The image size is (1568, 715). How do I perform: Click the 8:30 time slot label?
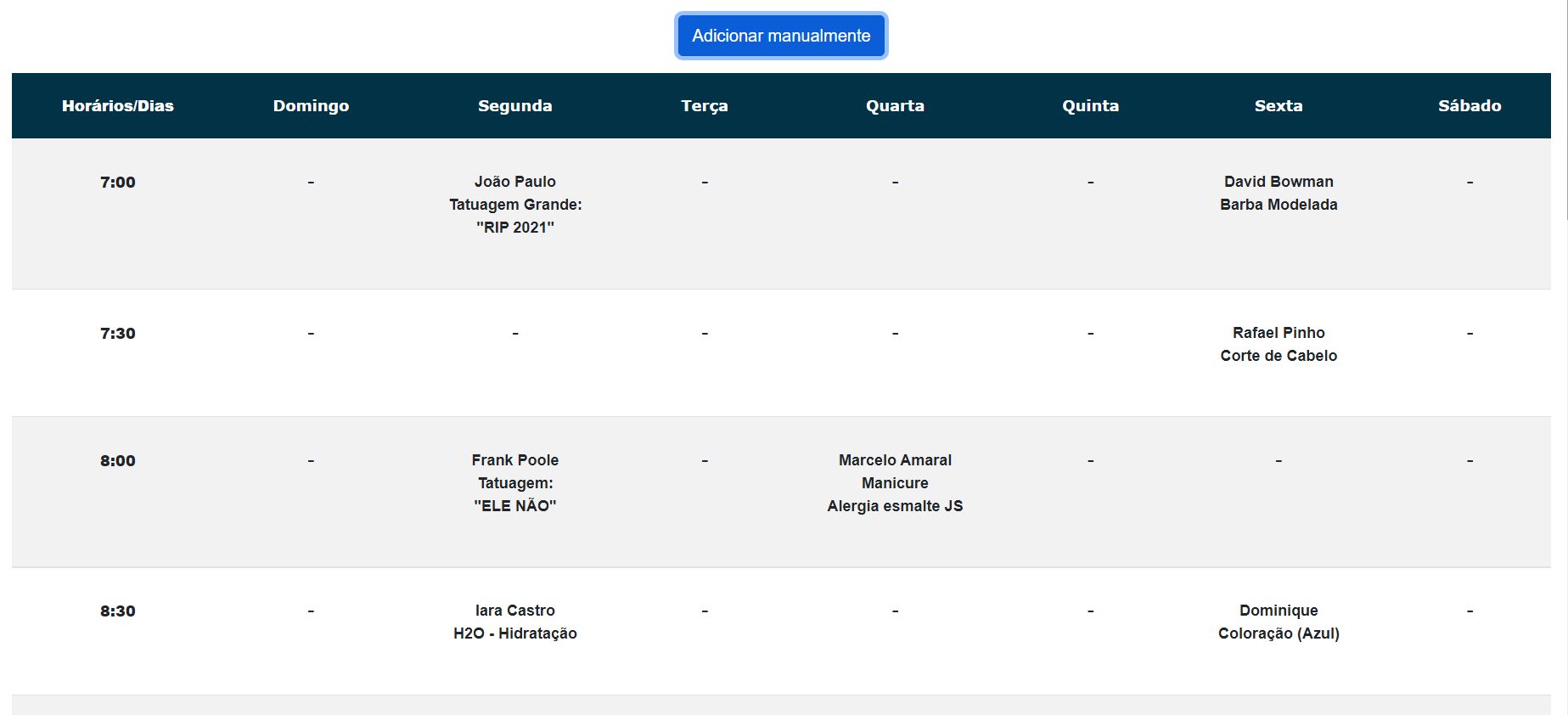(118, 611)
